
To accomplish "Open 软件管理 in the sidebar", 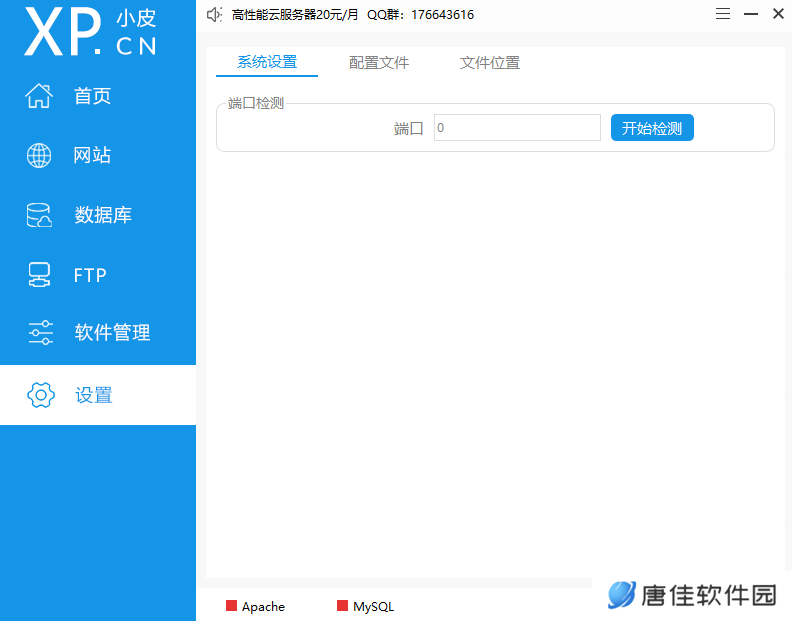I will tap(112, 332).
